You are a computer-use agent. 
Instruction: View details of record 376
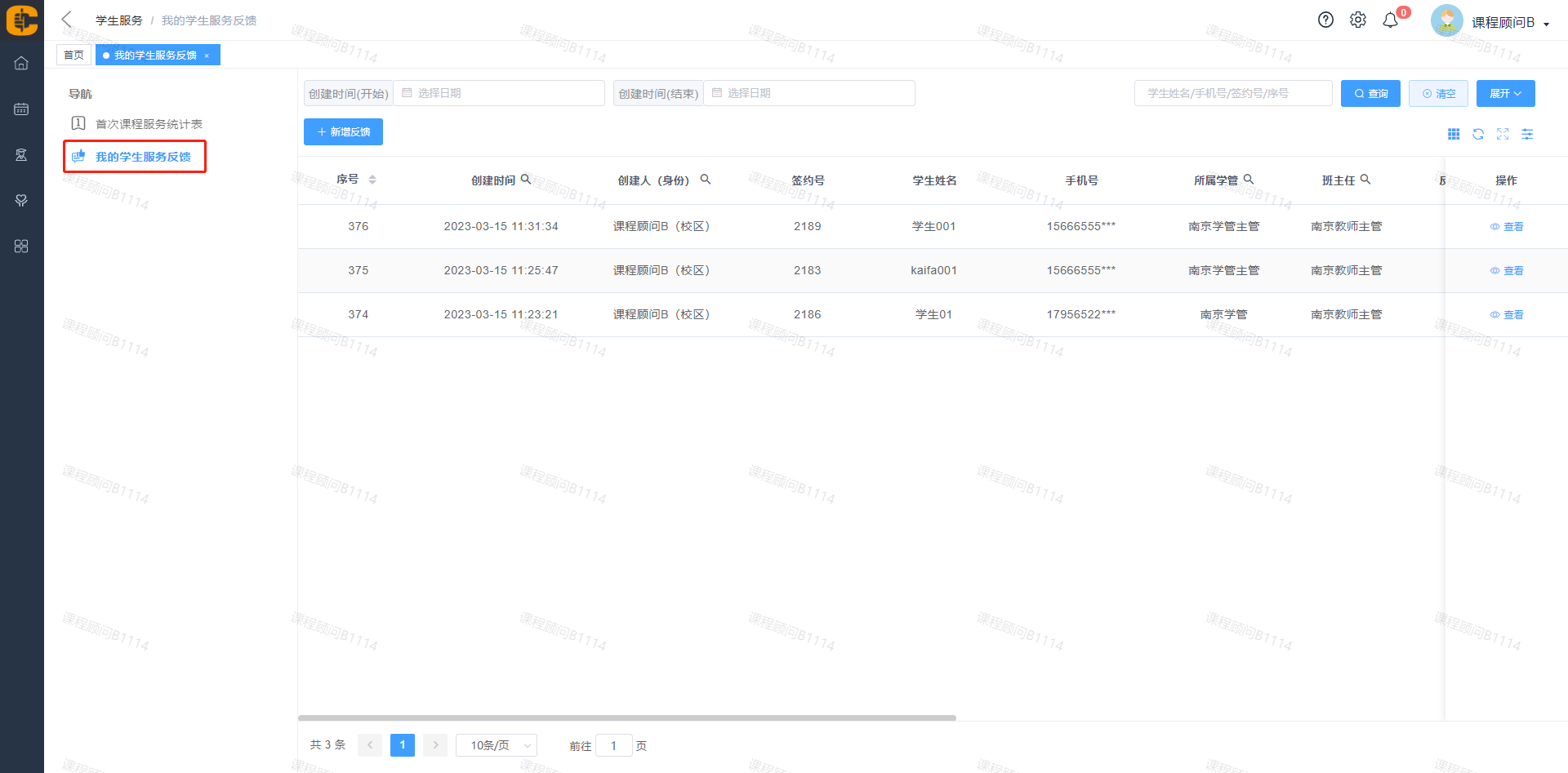1507,227
